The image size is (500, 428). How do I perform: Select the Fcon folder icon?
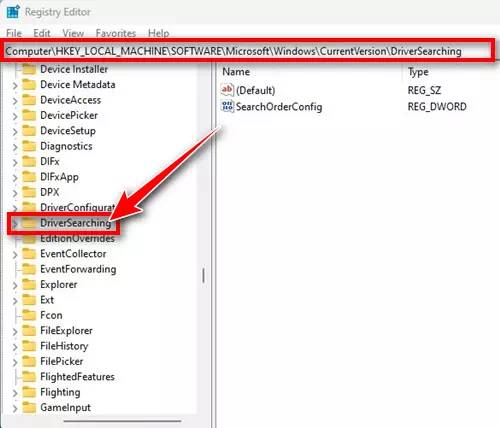29,315
